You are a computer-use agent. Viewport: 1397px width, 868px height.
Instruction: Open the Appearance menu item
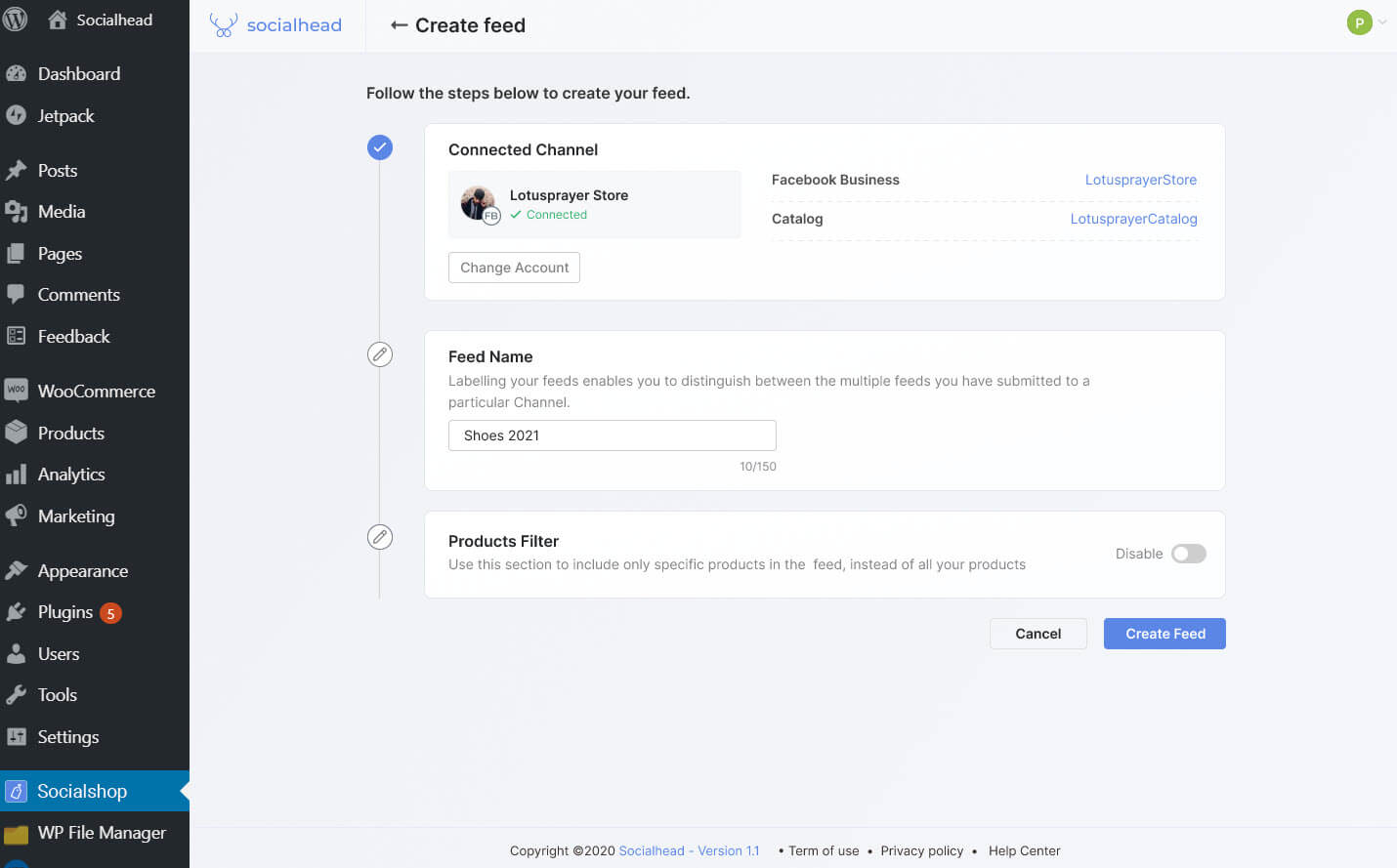pyautogui.click(x=95, y=570)
